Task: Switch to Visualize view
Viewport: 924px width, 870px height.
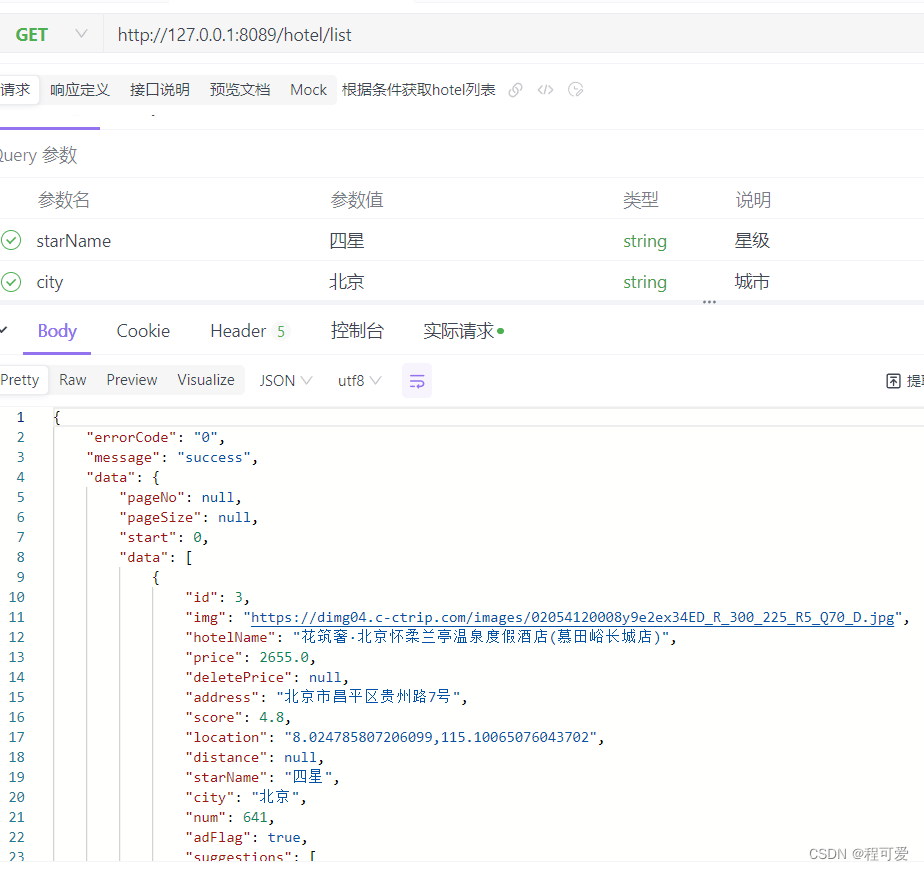Action: [x=206, y=380]
